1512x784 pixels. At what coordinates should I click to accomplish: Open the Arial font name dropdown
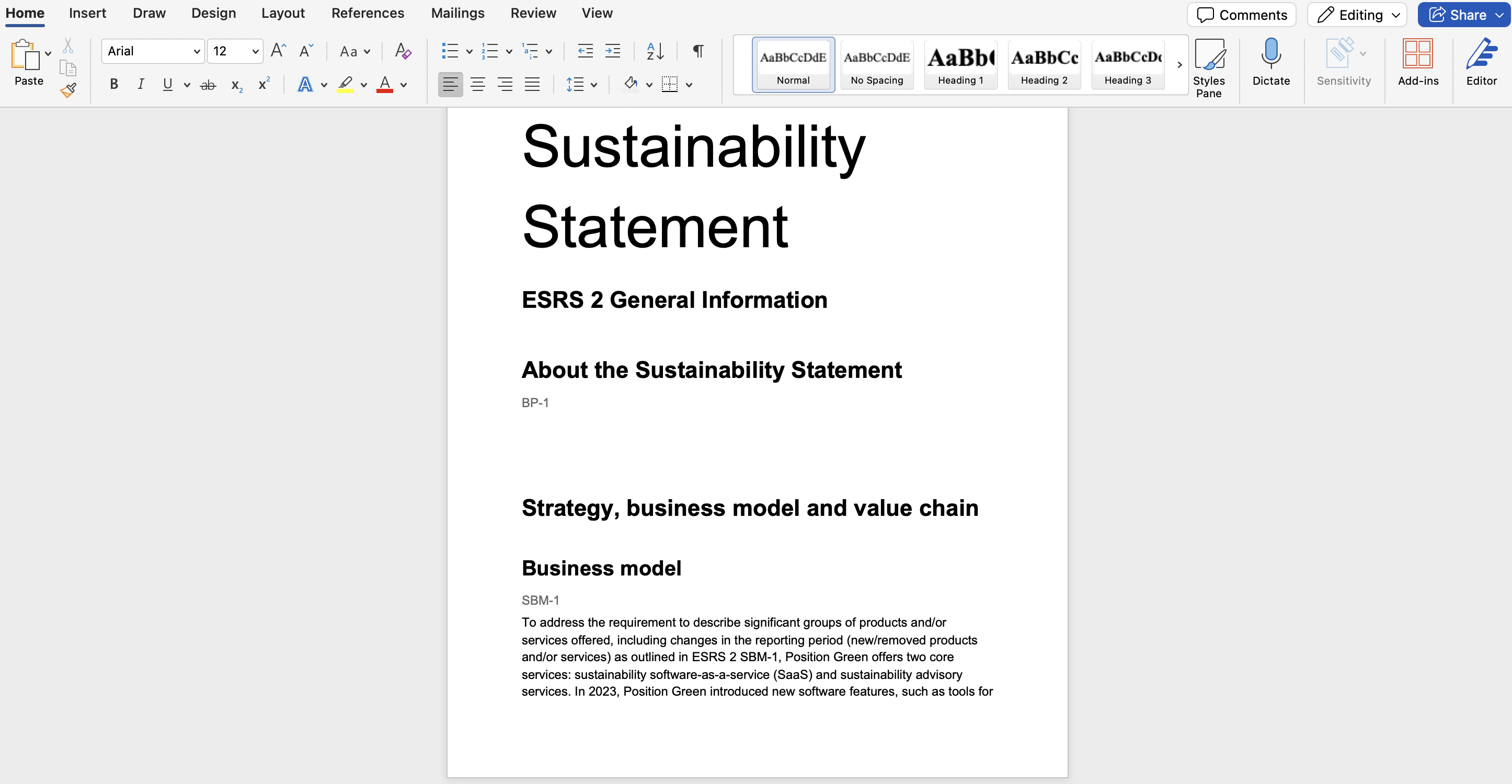197,51
